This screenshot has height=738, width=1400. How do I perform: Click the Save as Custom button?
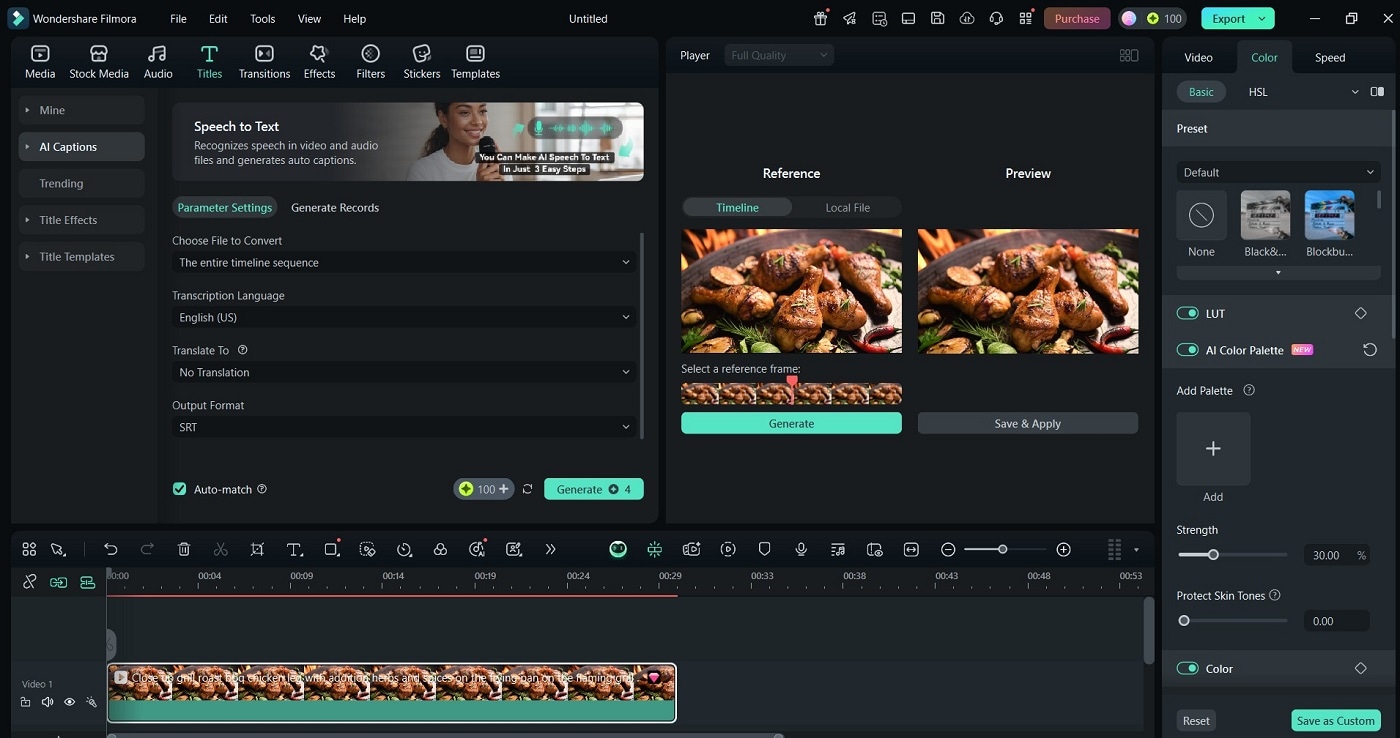(x=1336, y=720)
